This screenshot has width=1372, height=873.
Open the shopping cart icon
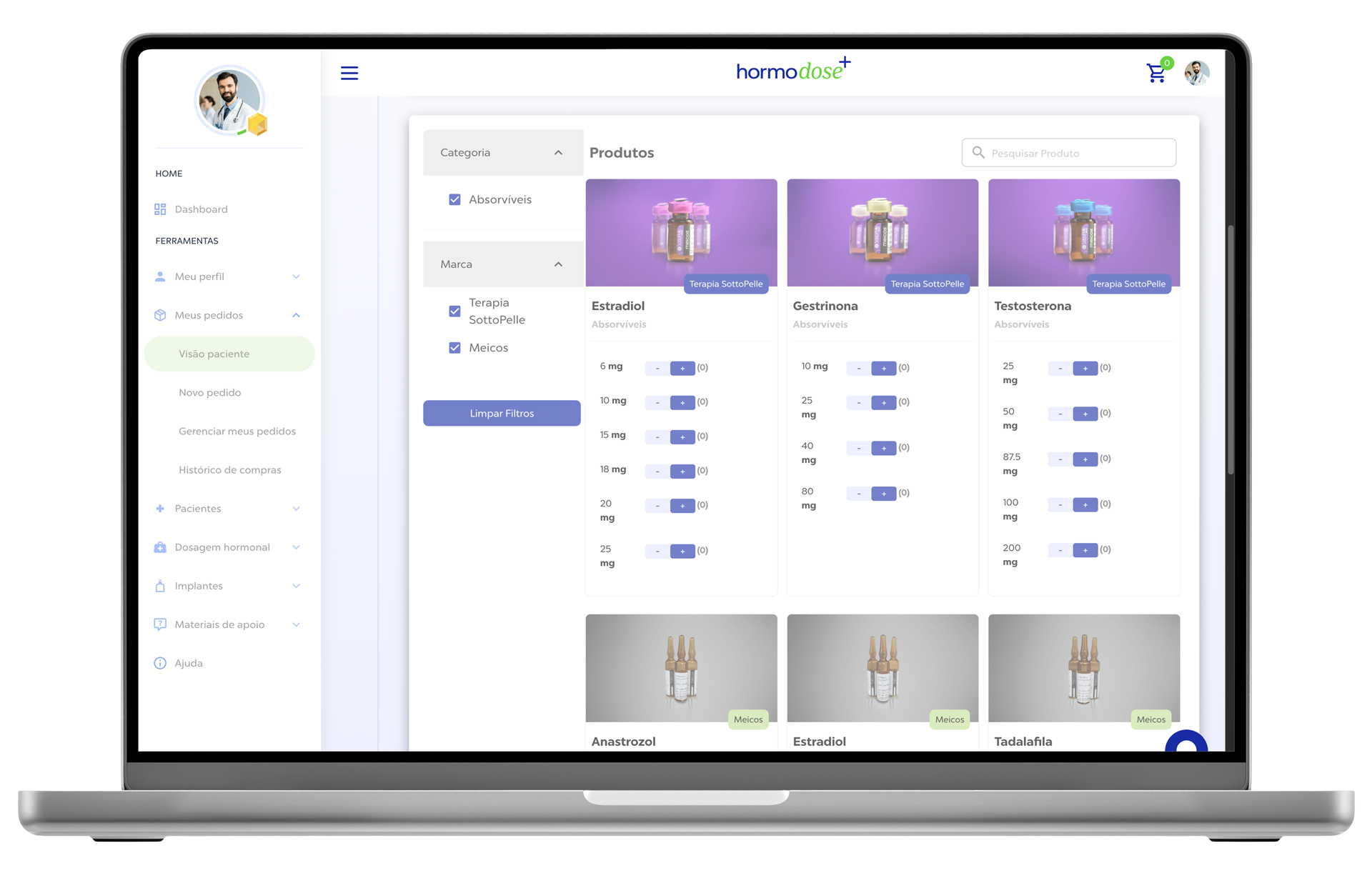[x=1156, y=73]
